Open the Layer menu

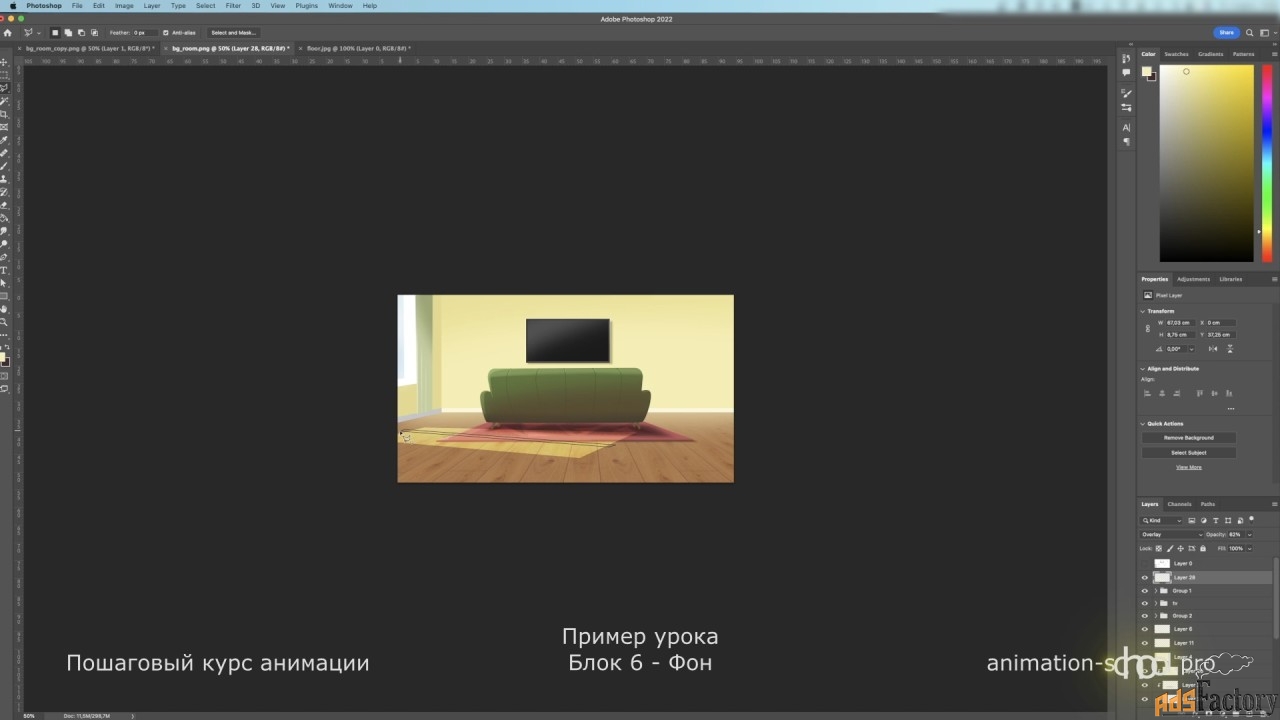point(152,5)
